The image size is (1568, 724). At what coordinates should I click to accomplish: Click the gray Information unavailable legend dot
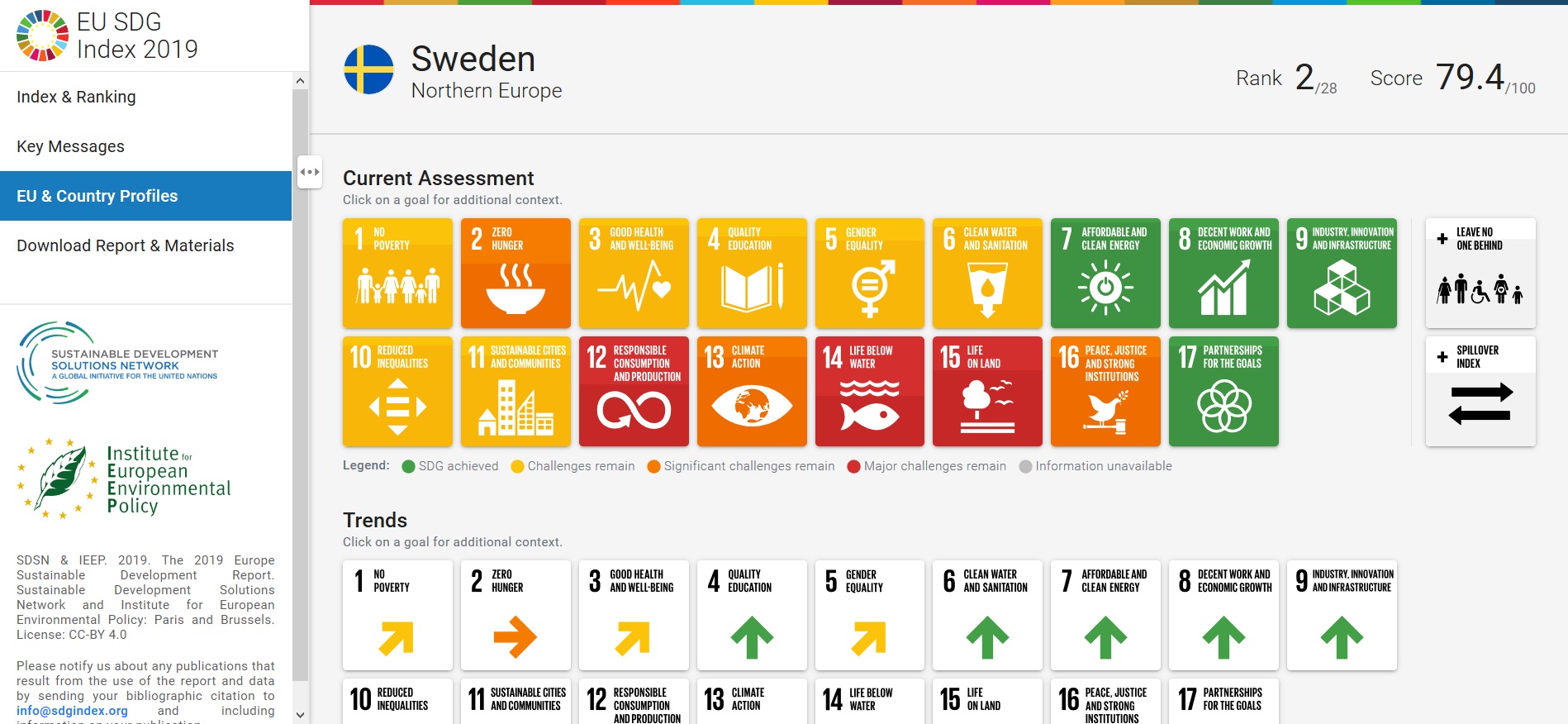click(1026, 466)
